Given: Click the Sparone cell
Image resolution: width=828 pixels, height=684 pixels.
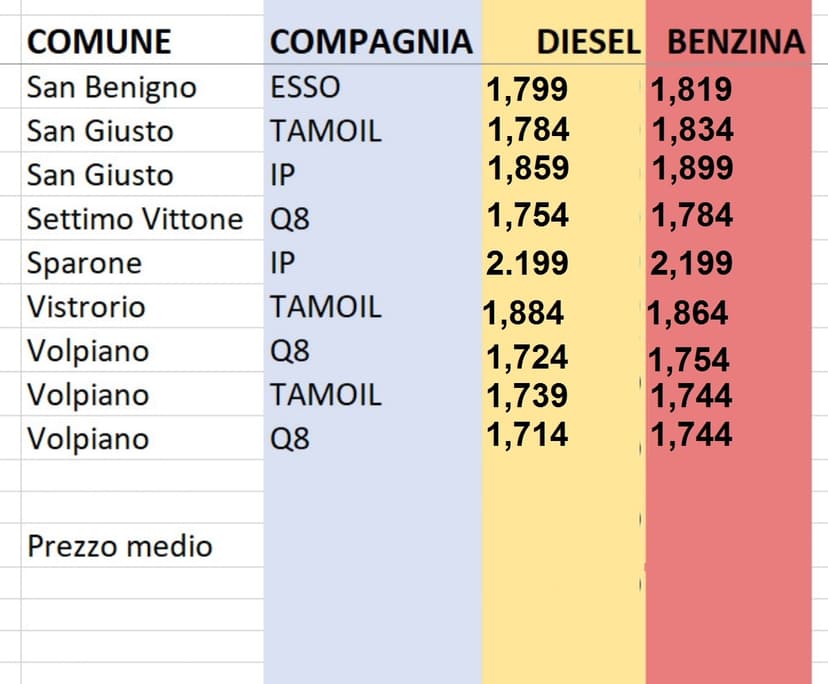Looking at the screenshot, I should (x=84, y=263).
